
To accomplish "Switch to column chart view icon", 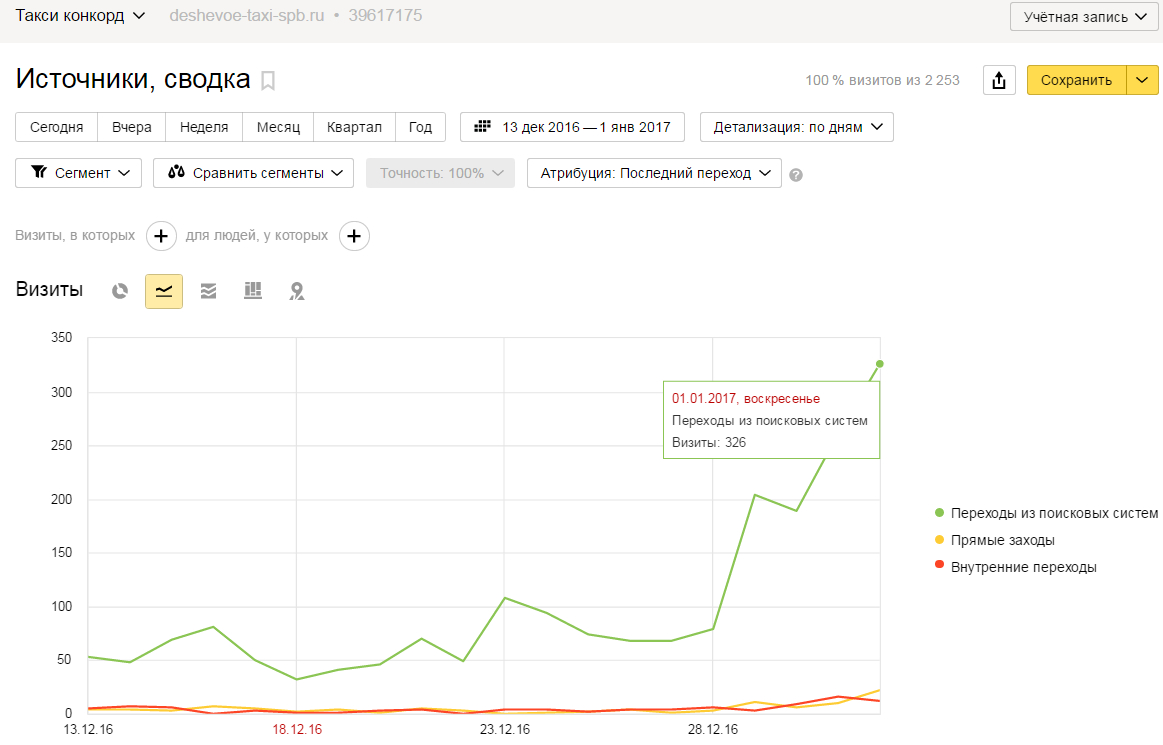I will (x=252, y=291).
